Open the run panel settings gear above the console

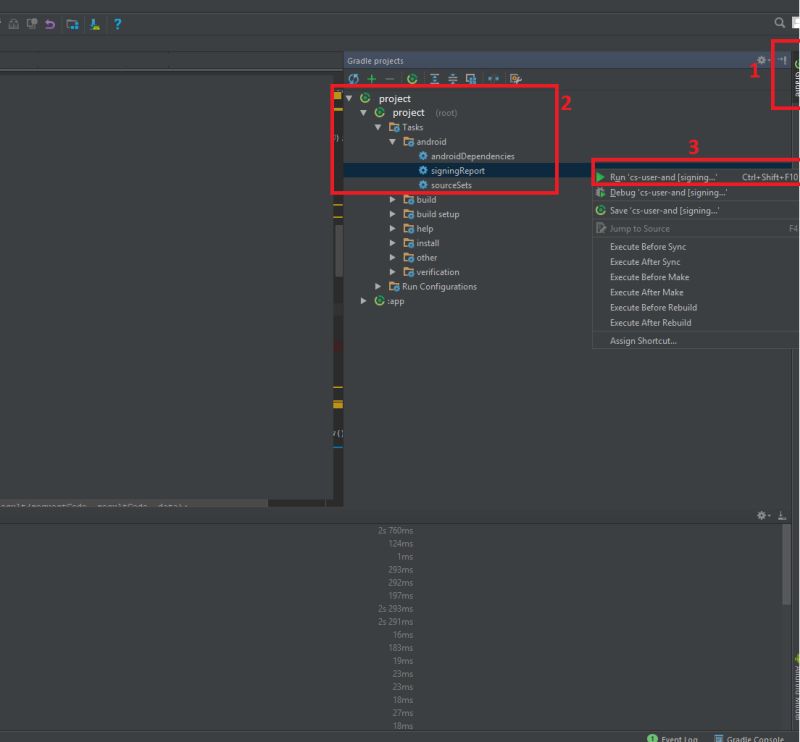click(x=760, y=514)
